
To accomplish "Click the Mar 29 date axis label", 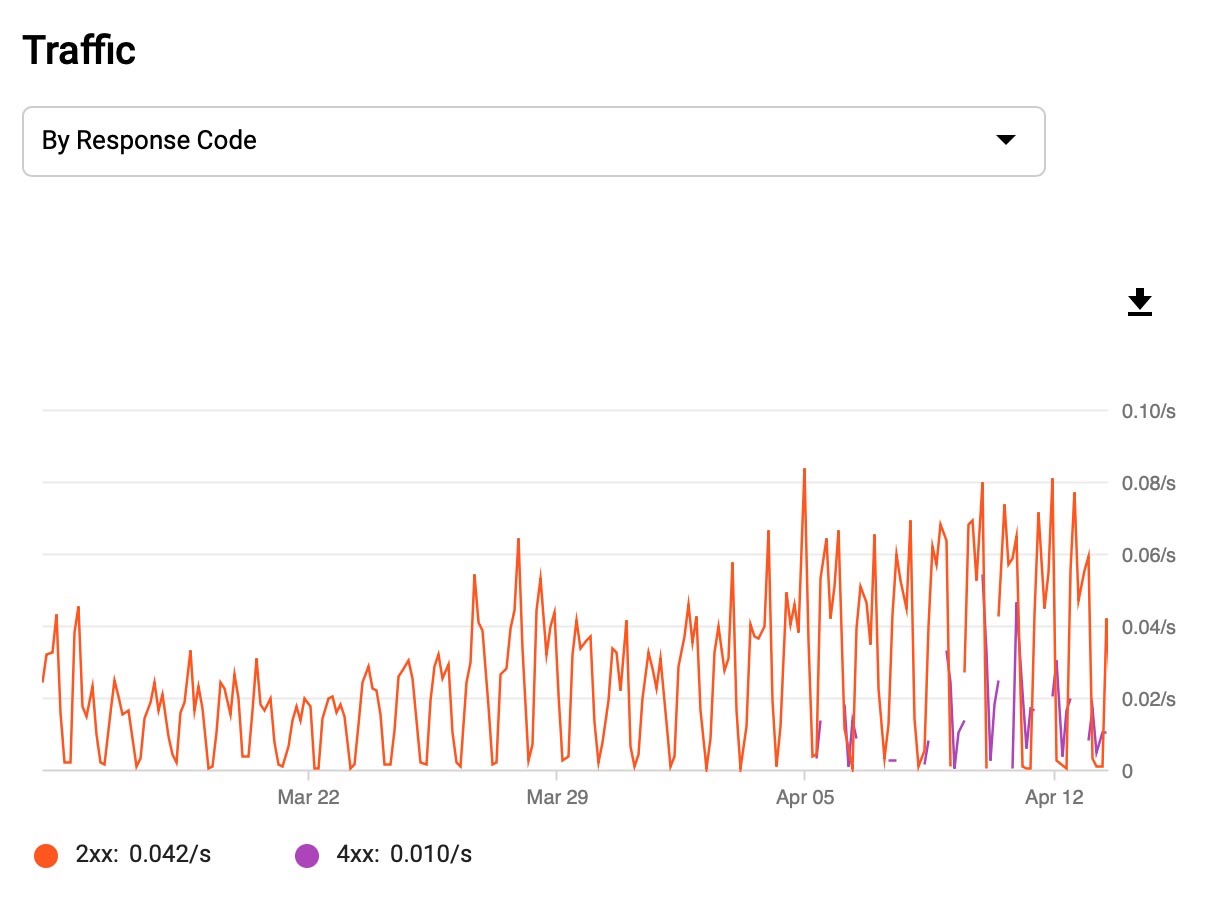I will [x=557, y=797].
